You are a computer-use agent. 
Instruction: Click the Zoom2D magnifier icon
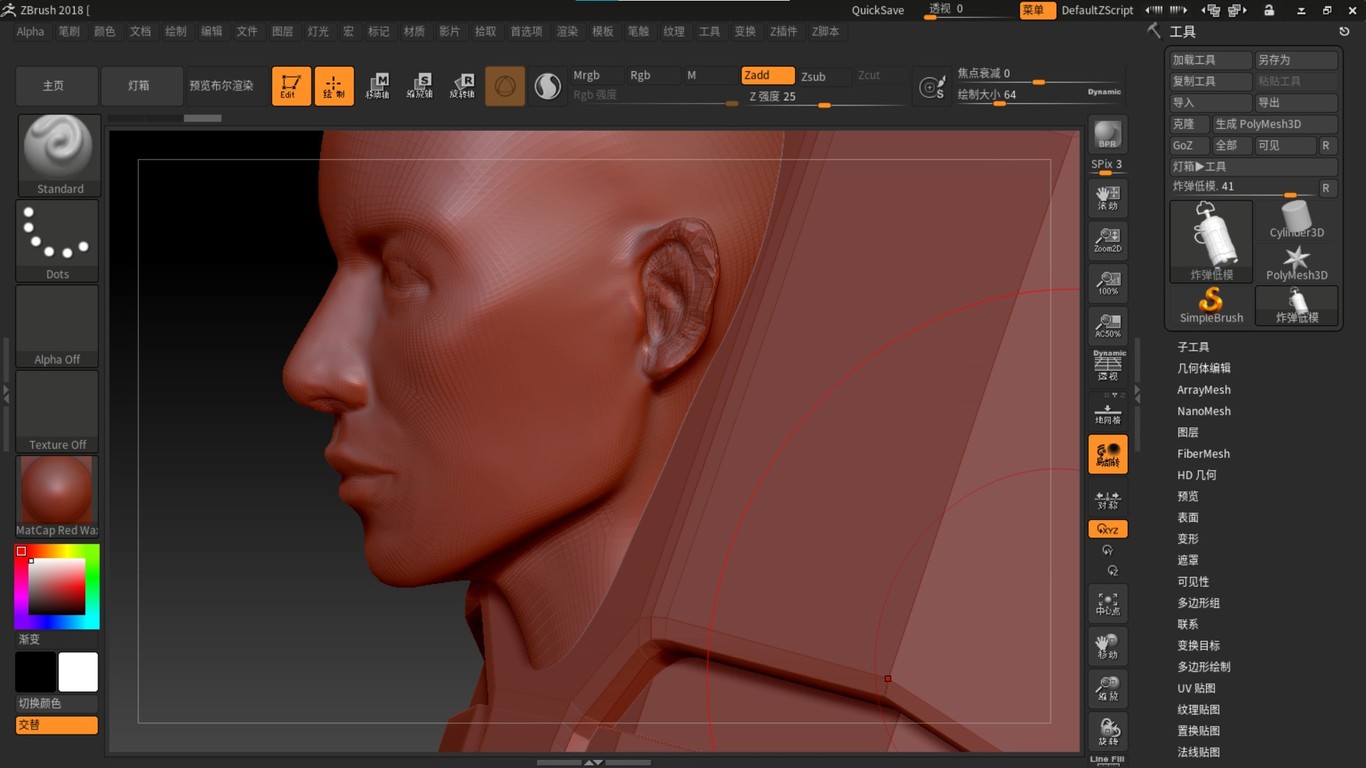pyautogui.click(x=1108, y=240)
